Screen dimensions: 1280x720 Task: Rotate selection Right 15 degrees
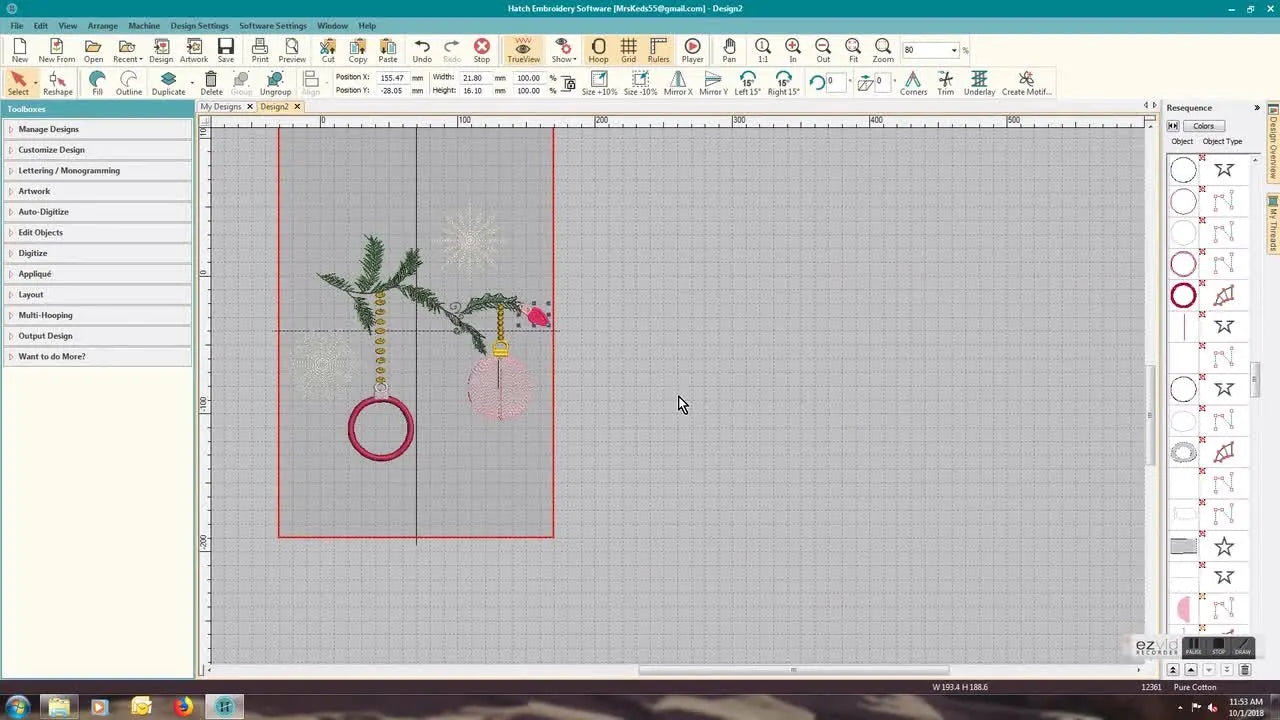(x=783, y=84)
